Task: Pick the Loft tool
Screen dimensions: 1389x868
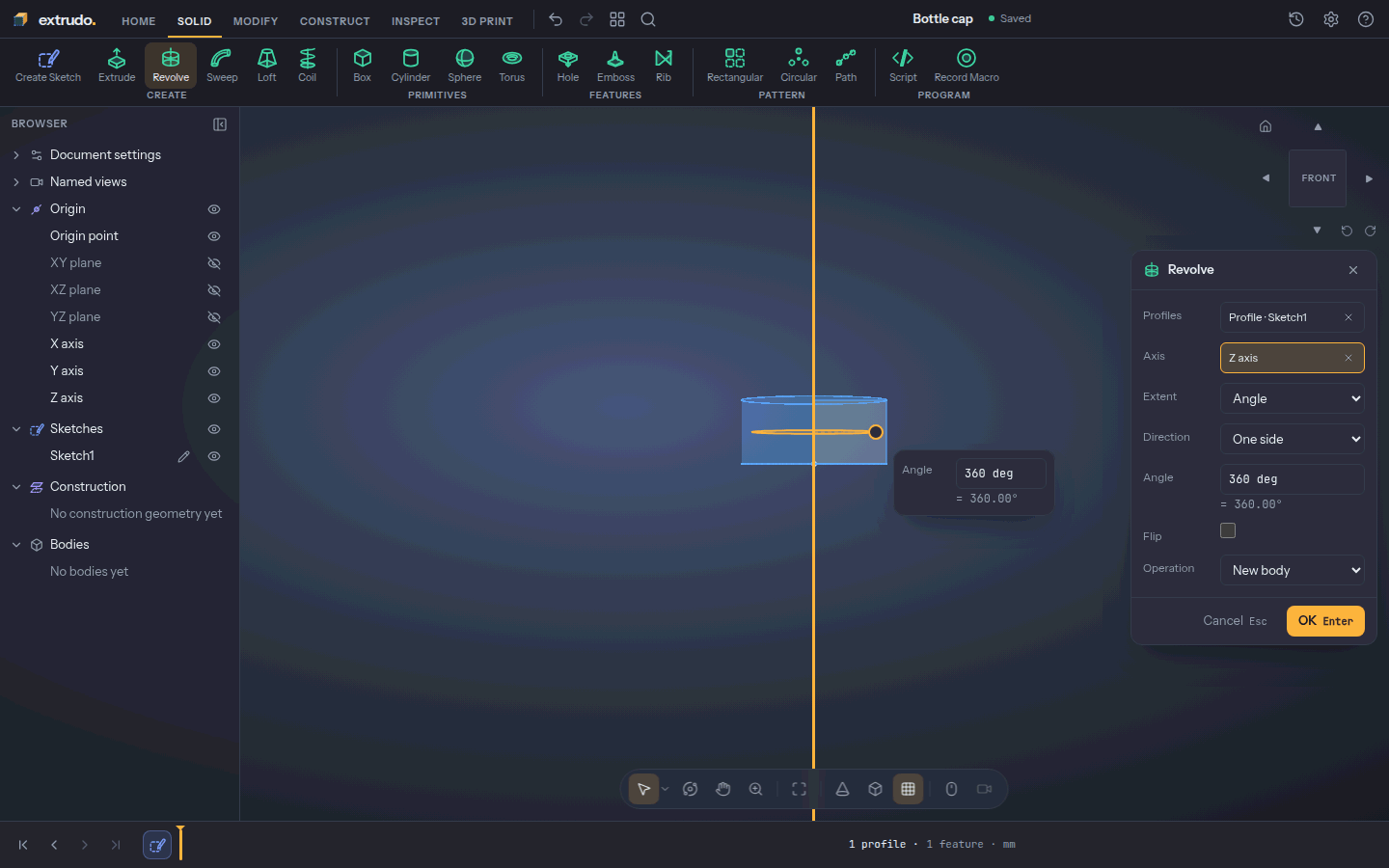Action: pyautogui.click(x=267, y=66)
